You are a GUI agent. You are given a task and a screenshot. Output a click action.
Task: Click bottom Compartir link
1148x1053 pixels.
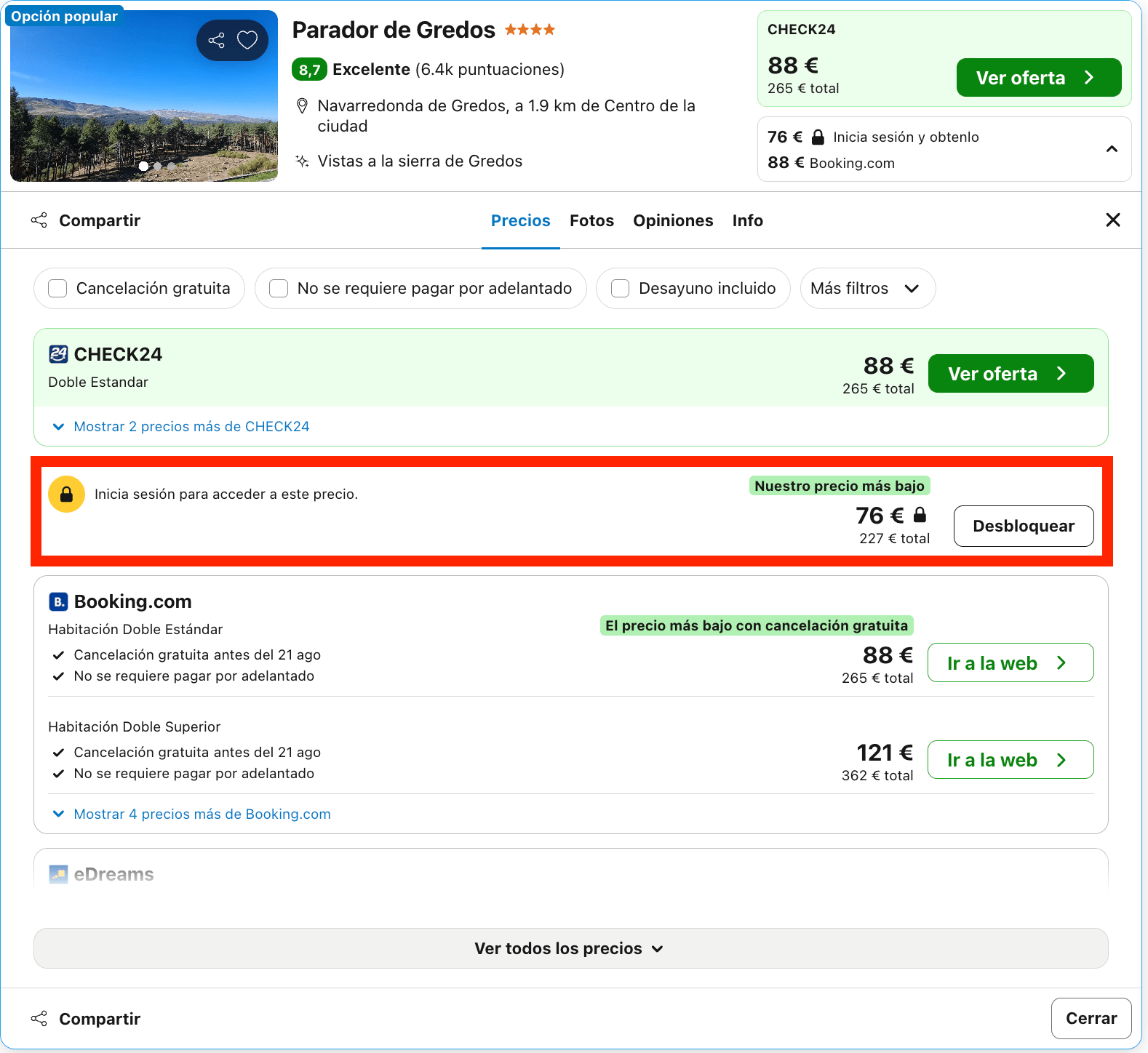(100, 1019)
